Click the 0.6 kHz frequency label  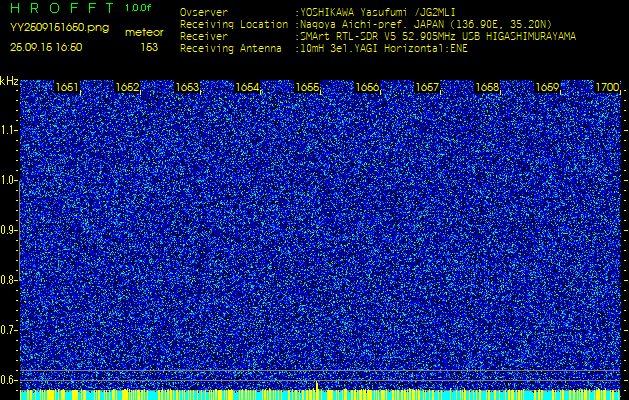pos(8,380)
